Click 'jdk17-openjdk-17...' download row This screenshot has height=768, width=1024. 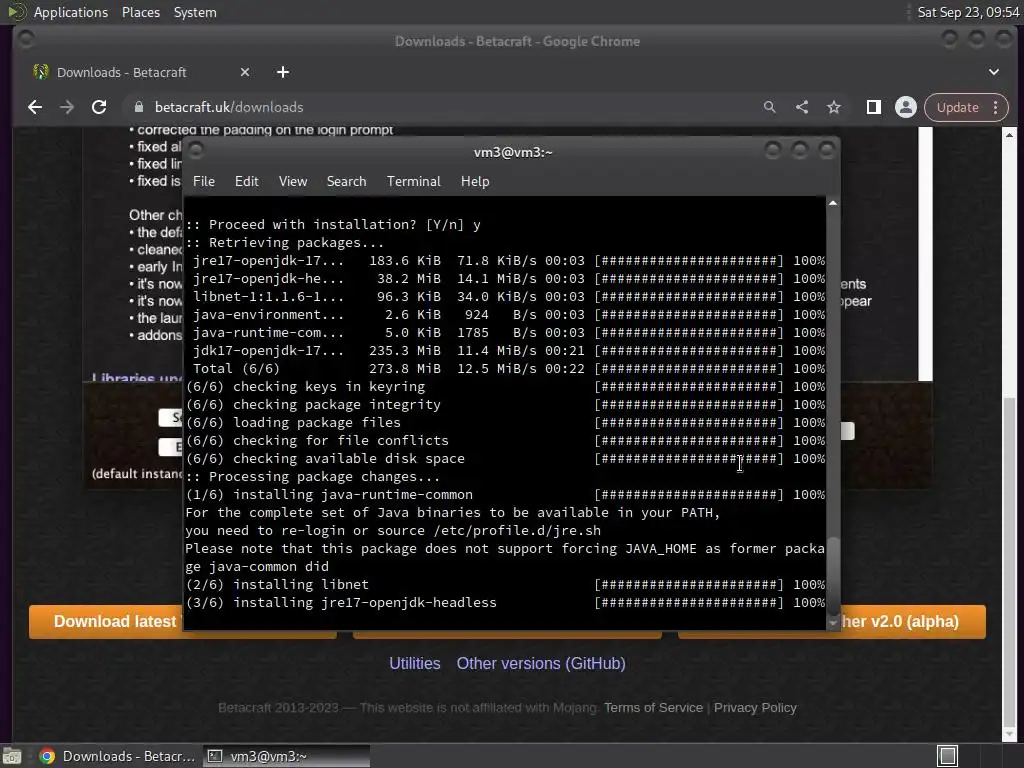(x=505, y=351)
